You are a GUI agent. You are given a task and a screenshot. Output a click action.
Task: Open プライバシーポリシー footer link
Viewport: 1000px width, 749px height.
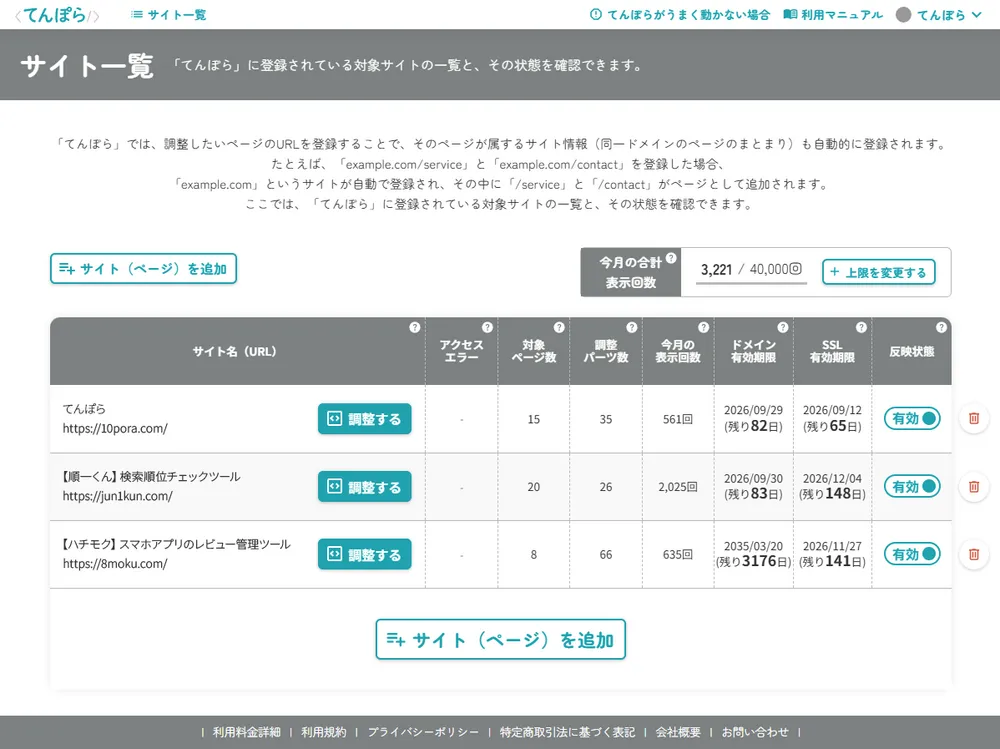click(423, 732)
